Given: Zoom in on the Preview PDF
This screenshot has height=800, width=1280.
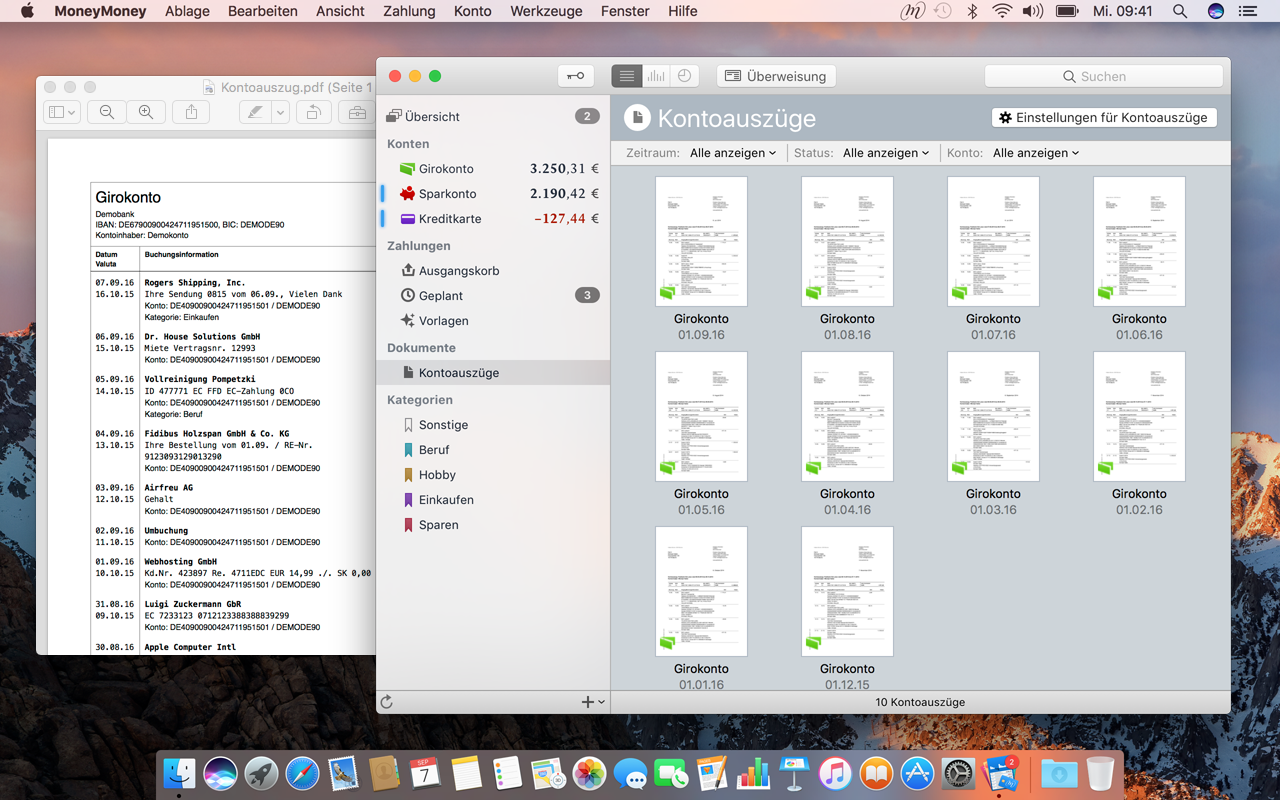Looking at the screenshot, I should tap(146, 113).
